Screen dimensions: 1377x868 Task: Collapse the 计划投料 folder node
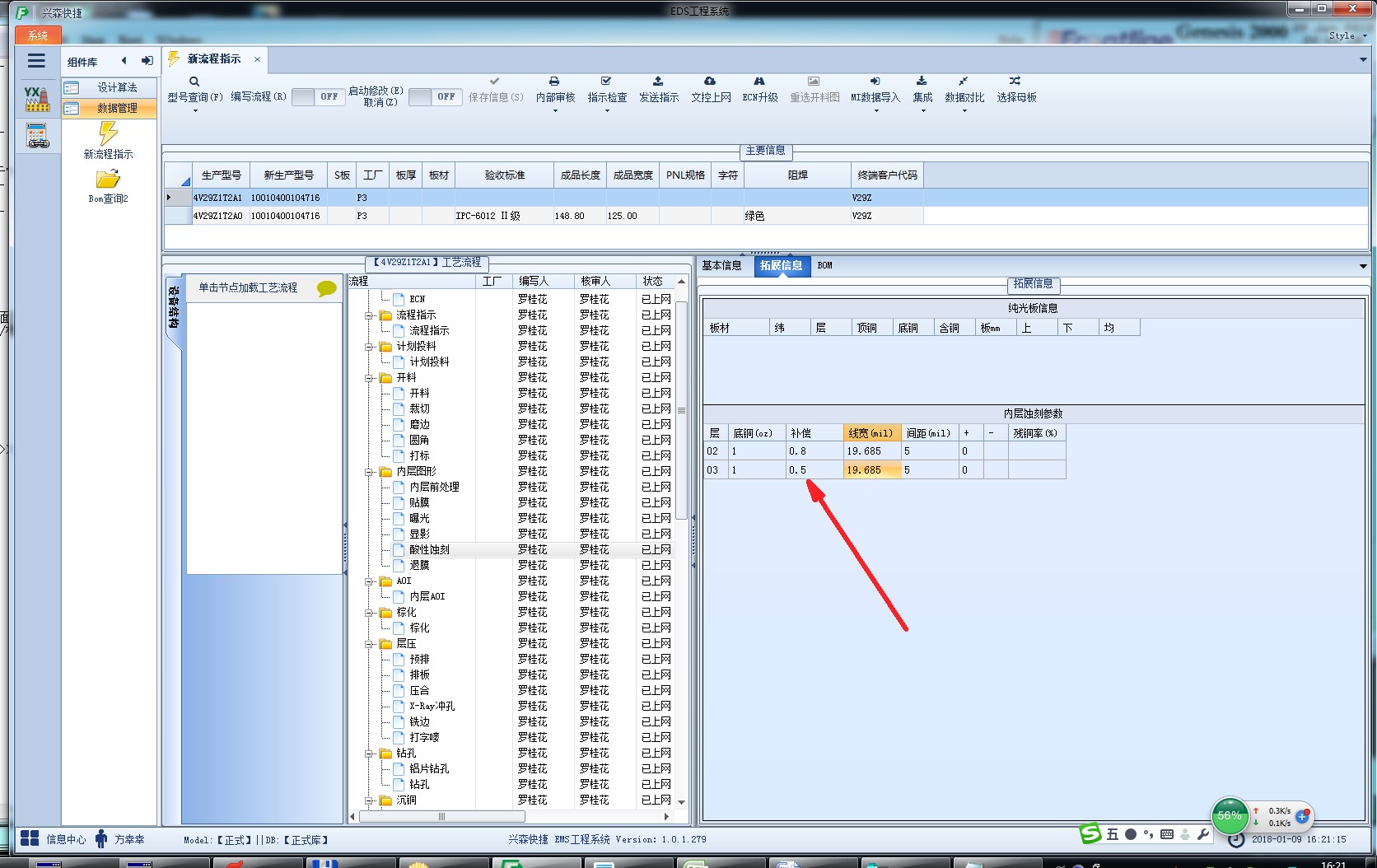click(370, 347)
